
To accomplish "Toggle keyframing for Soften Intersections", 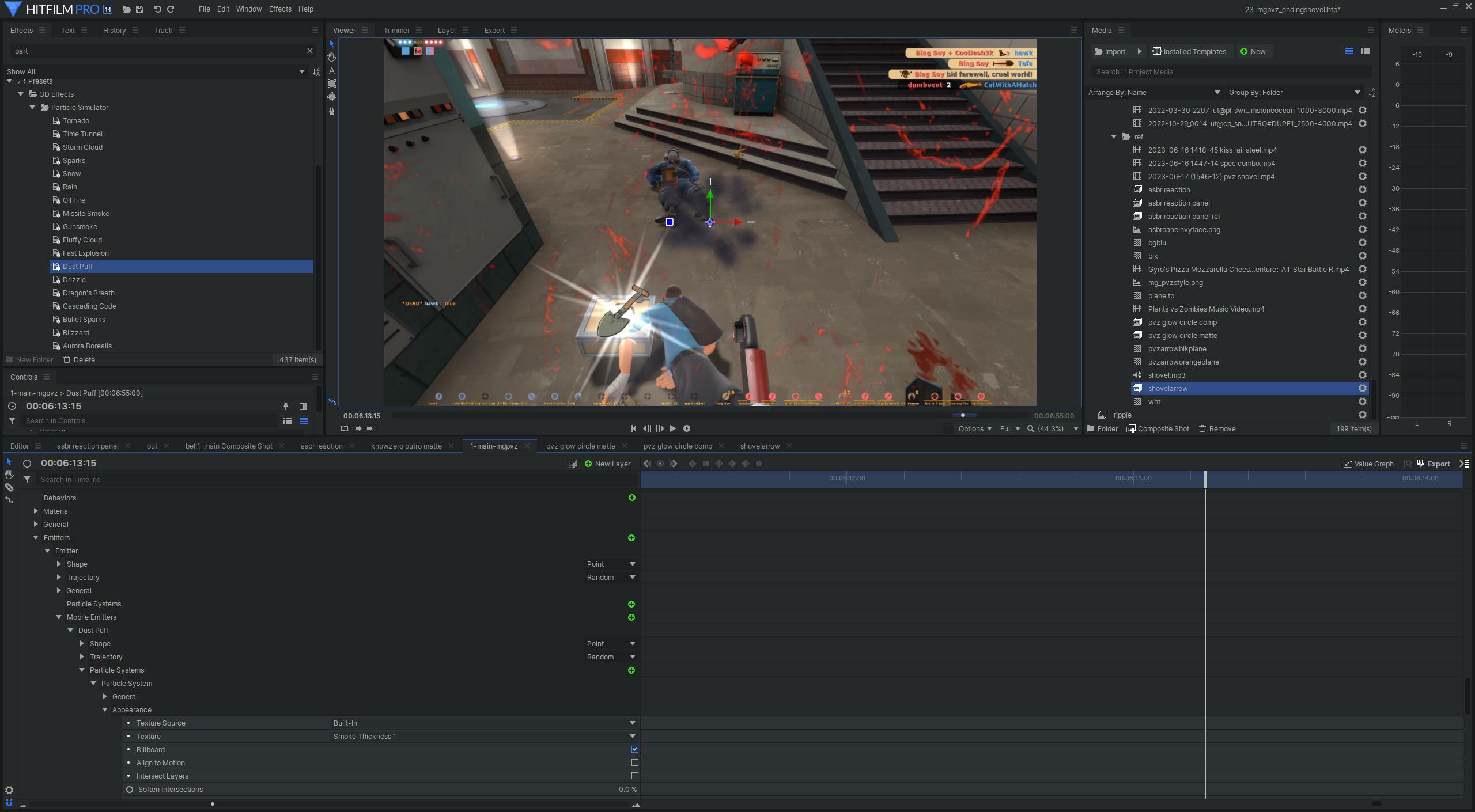I will click(x=130, y=790).
